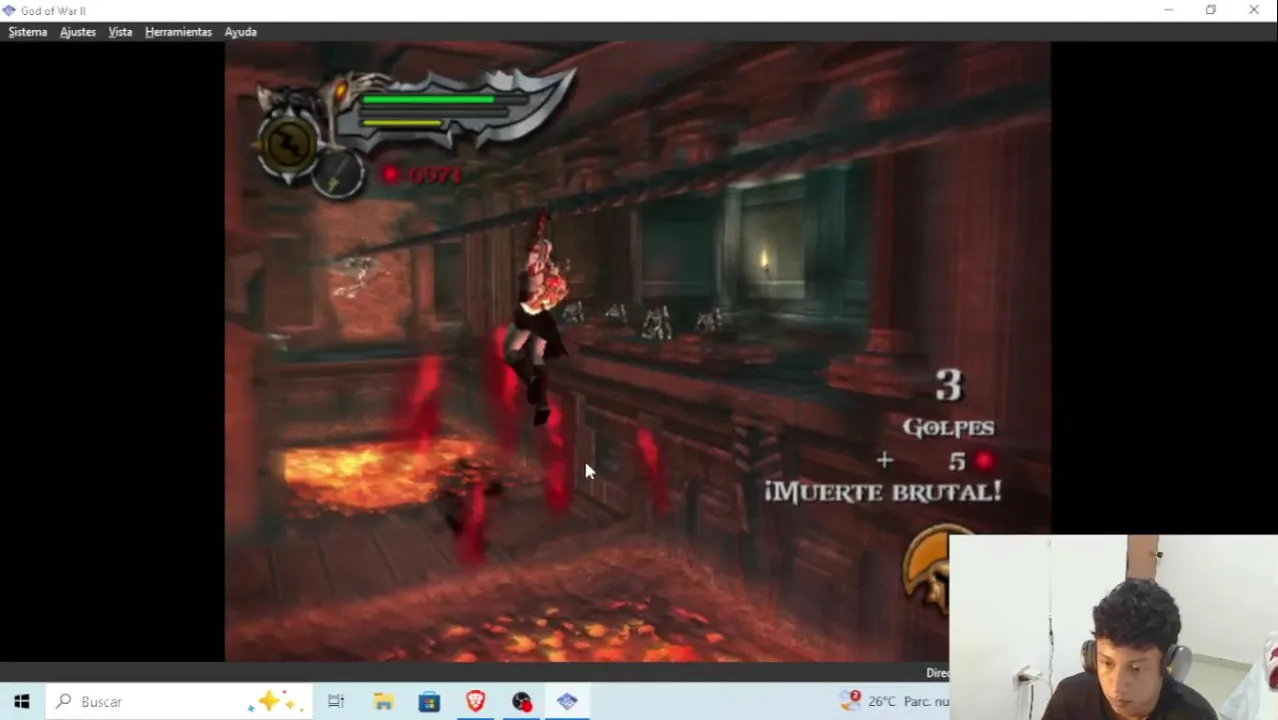
Task: Switch to the recording app with red dot
Action: click(x=522, y=702)
